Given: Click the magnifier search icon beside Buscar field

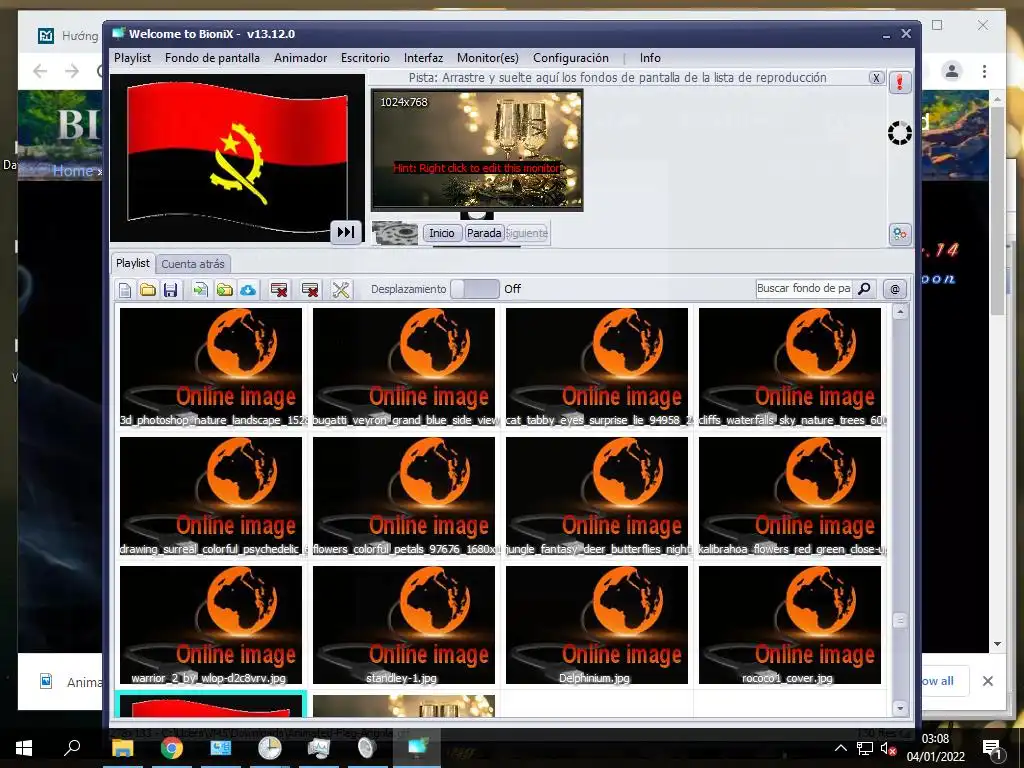Looking at the screenshot, I should (864, 289).
